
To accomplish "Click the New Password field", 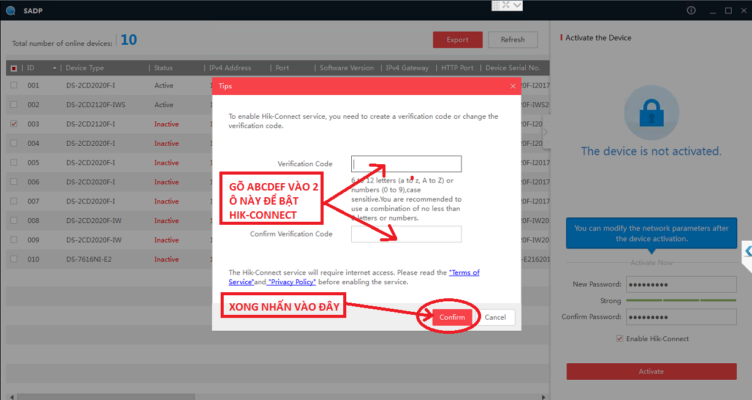I will [681, 284].
